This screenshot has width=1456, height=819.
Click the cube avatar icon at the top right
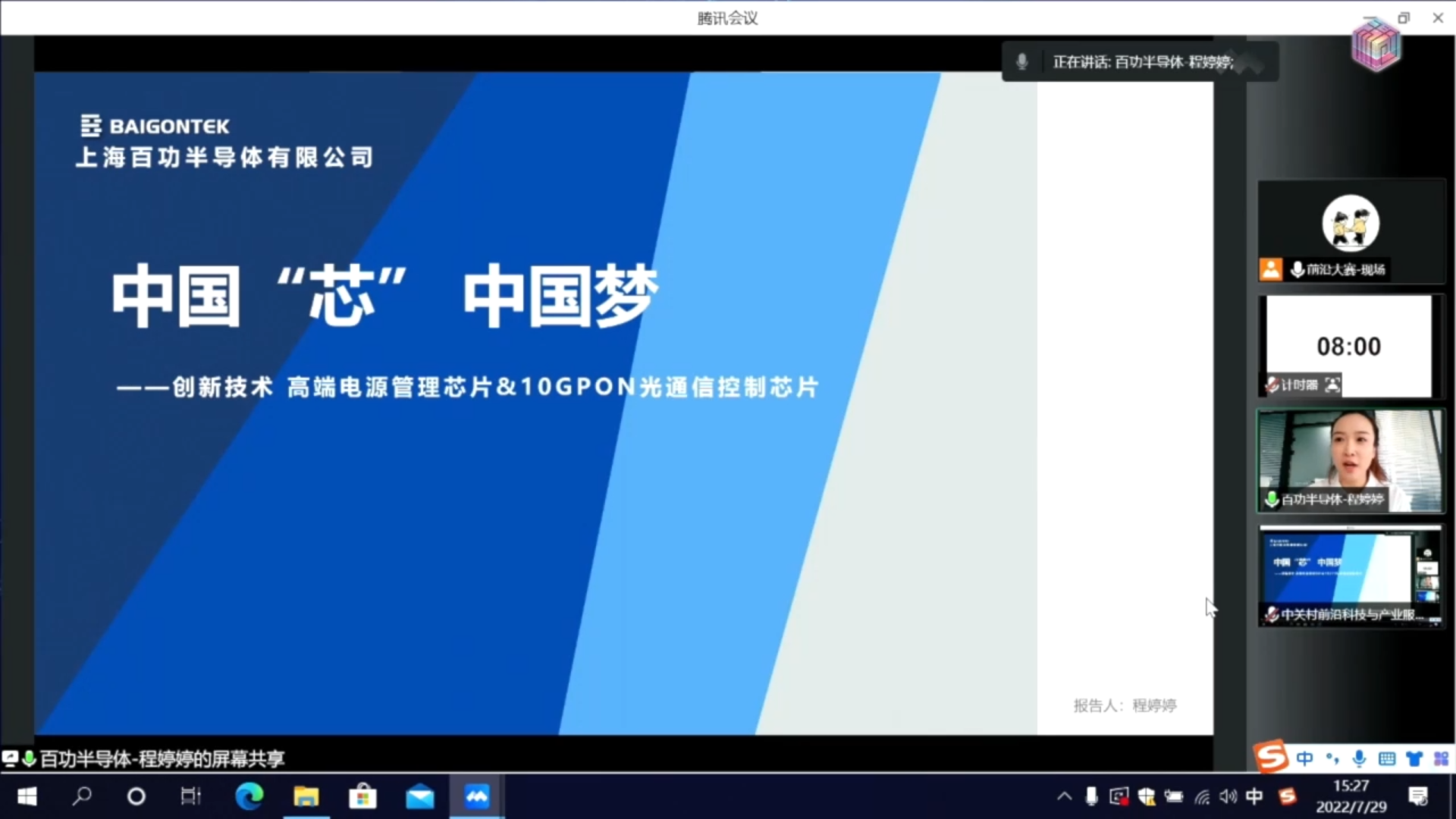tap(1376, 44)
